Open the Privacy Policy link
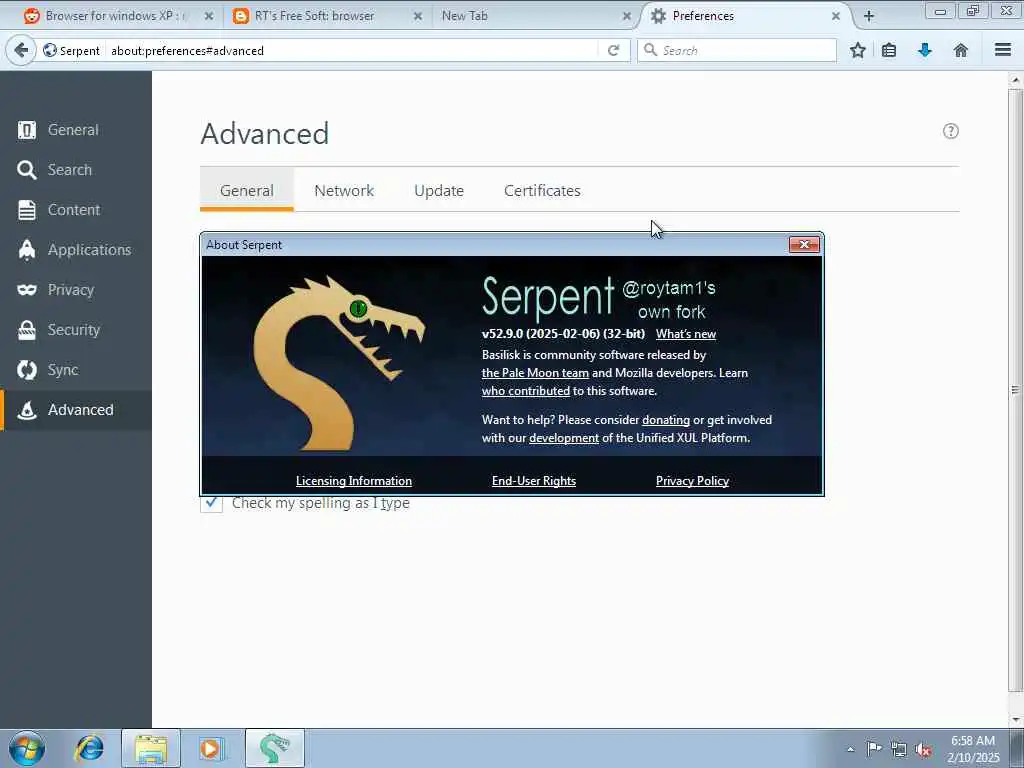Viewport: 1024px width, 768px height. pyautogui.click(x=692, y=481)
